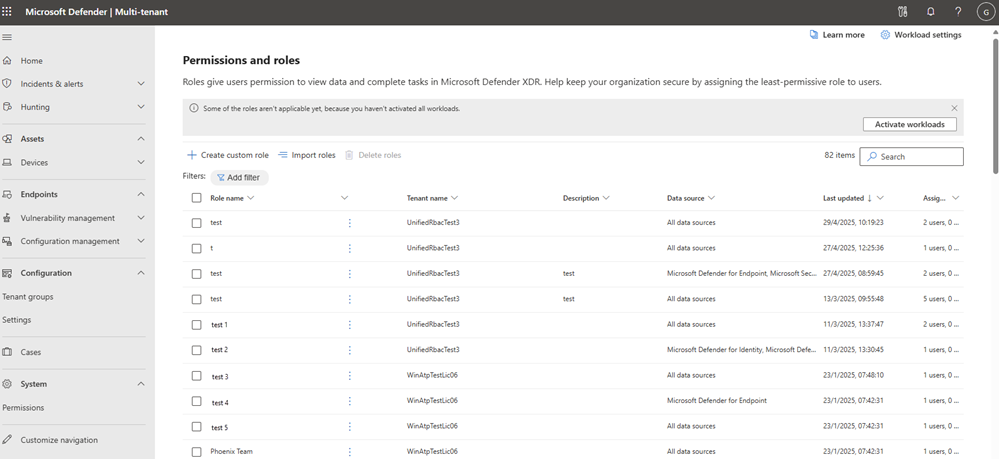Viewport: 999px width, 459px height.
Task: Select the checkbox for role 'test 4'
Action: coord(196,401)
